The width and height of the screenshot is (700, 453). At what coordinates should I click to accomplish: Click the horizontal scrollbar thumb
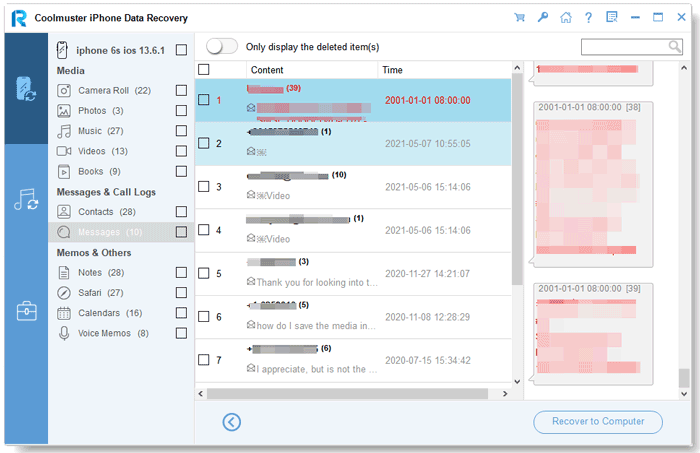coord(347,394)
